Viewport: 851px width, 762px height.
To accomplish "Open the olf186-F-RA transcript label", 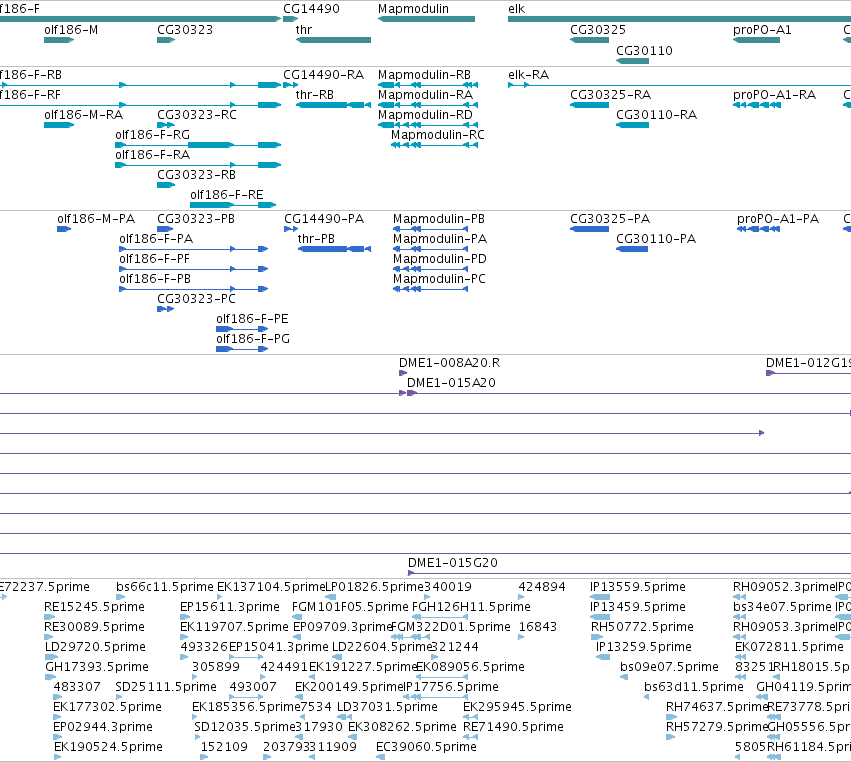I will (x=153, y=155).
